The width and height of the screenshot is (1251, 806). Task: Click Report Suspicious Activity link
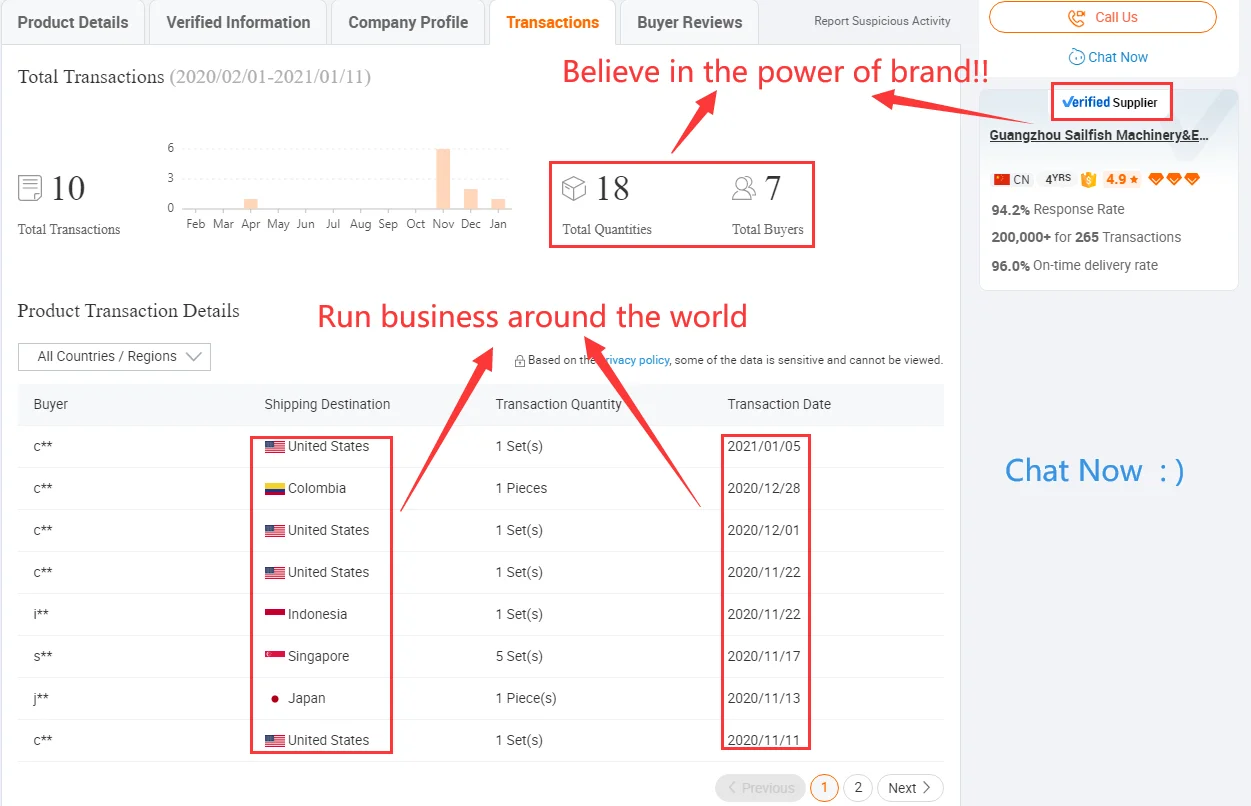click(x=882, y=21)
